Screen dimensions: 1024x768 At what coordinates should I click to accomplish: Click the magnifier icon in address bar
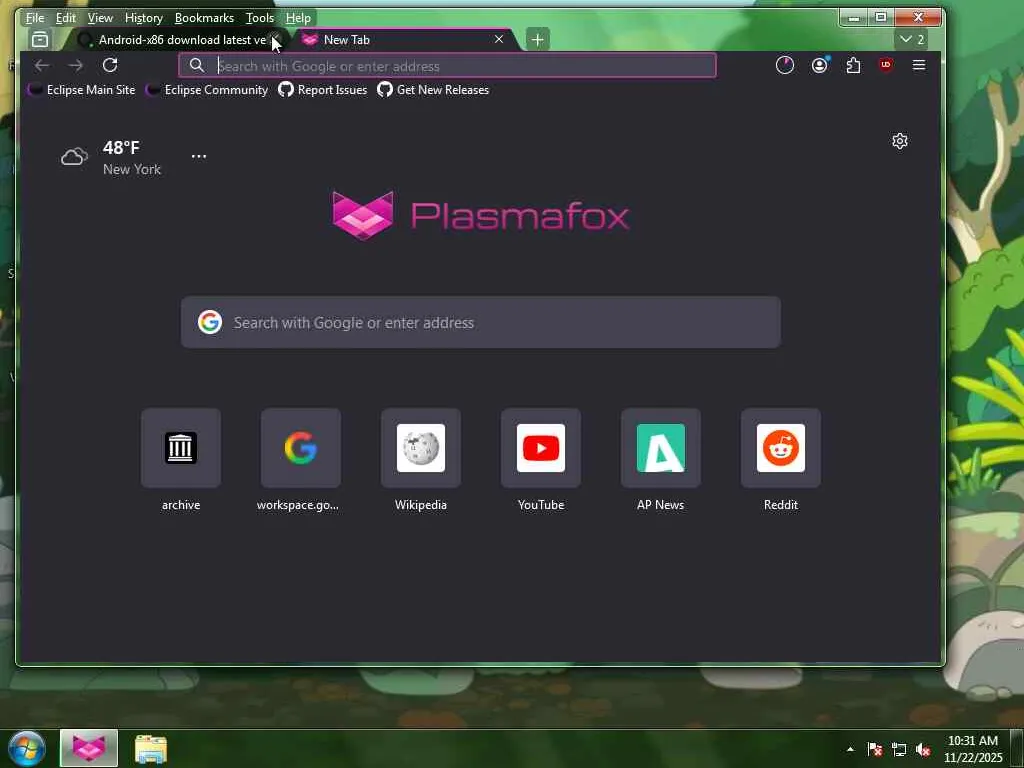click(x=197, y=65)
